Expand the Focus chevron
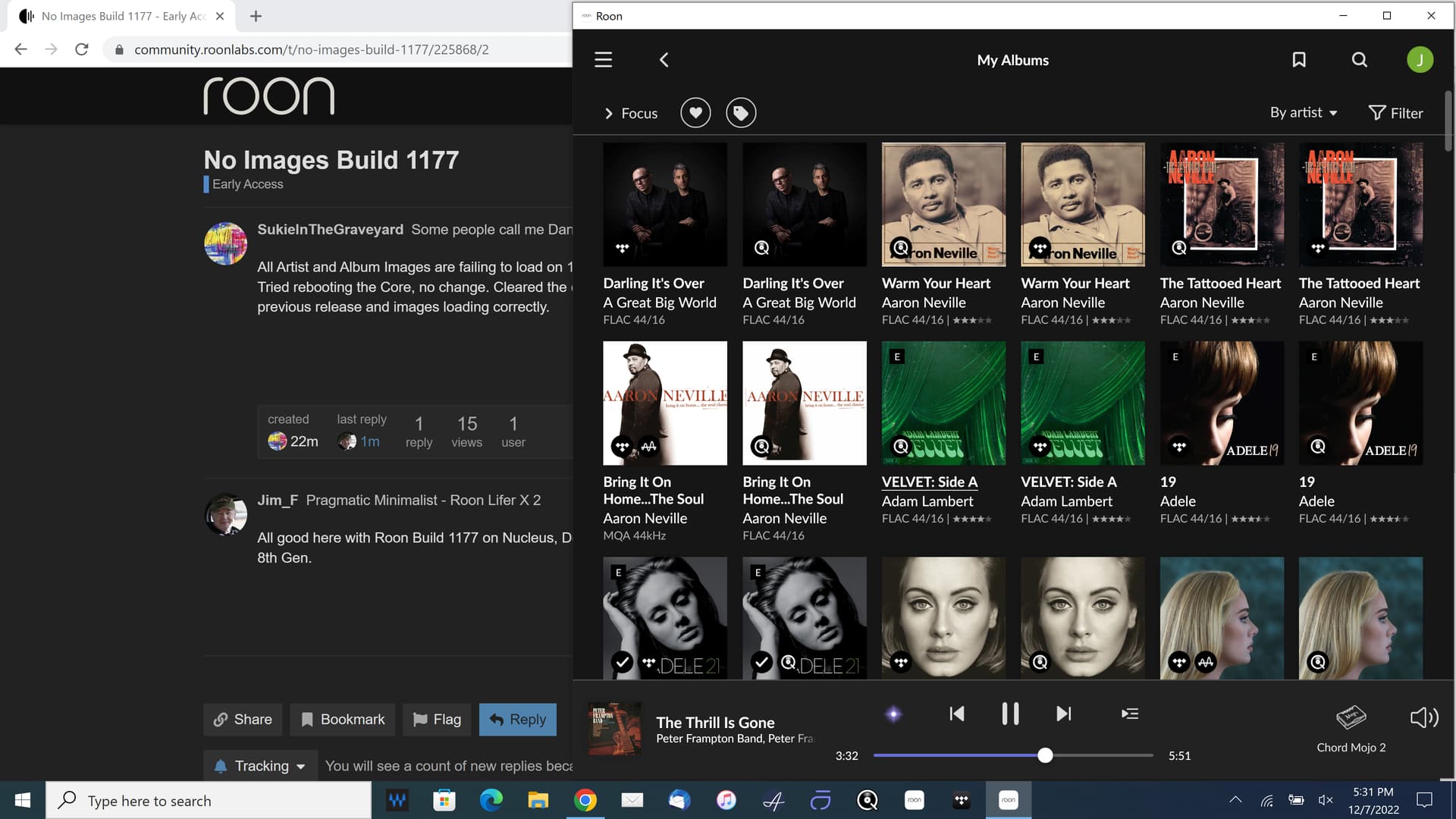Image resolution: width=1456 pixels, height=819 pixels. (608, 113)
